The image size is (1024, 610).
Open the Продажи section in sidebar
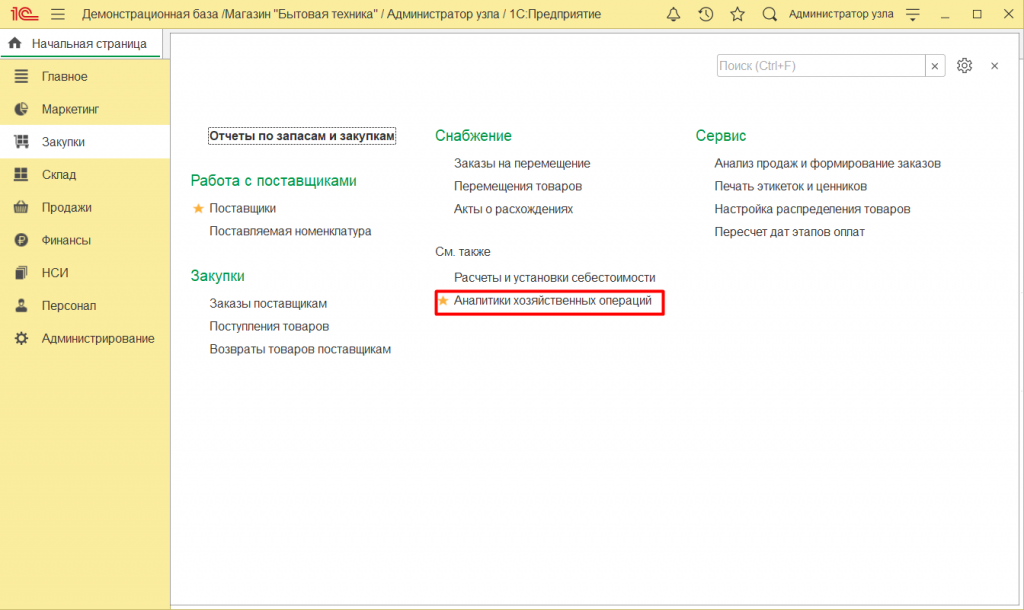[66, 208]
